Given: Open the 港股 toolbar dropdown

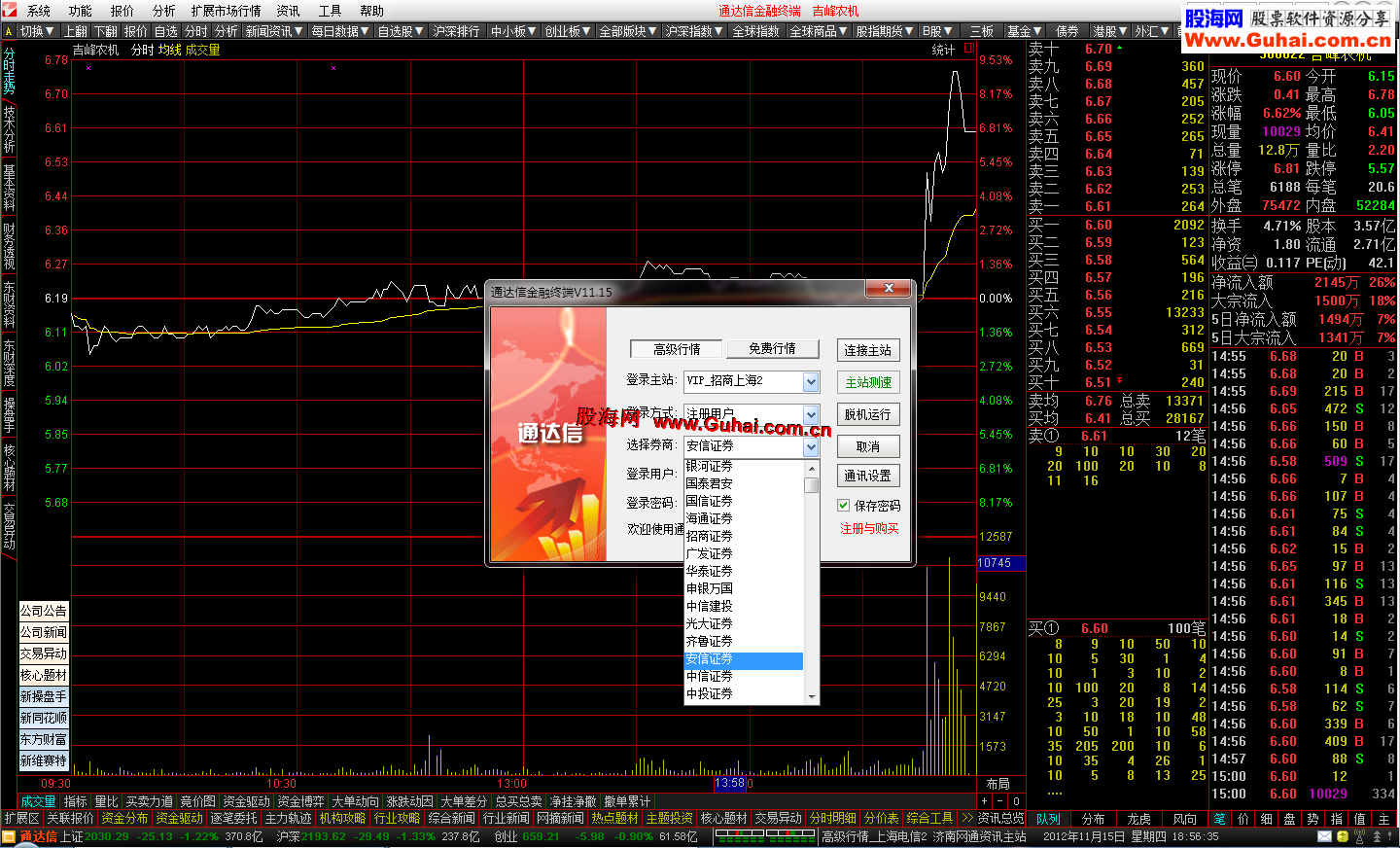Looking at the screenshot, I should click(1109, 31).
